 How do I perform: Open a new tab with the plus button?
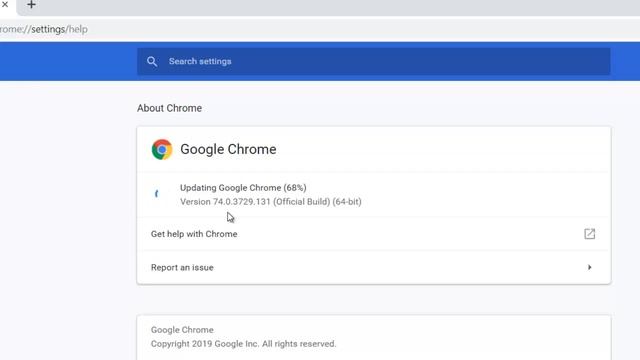31,4
